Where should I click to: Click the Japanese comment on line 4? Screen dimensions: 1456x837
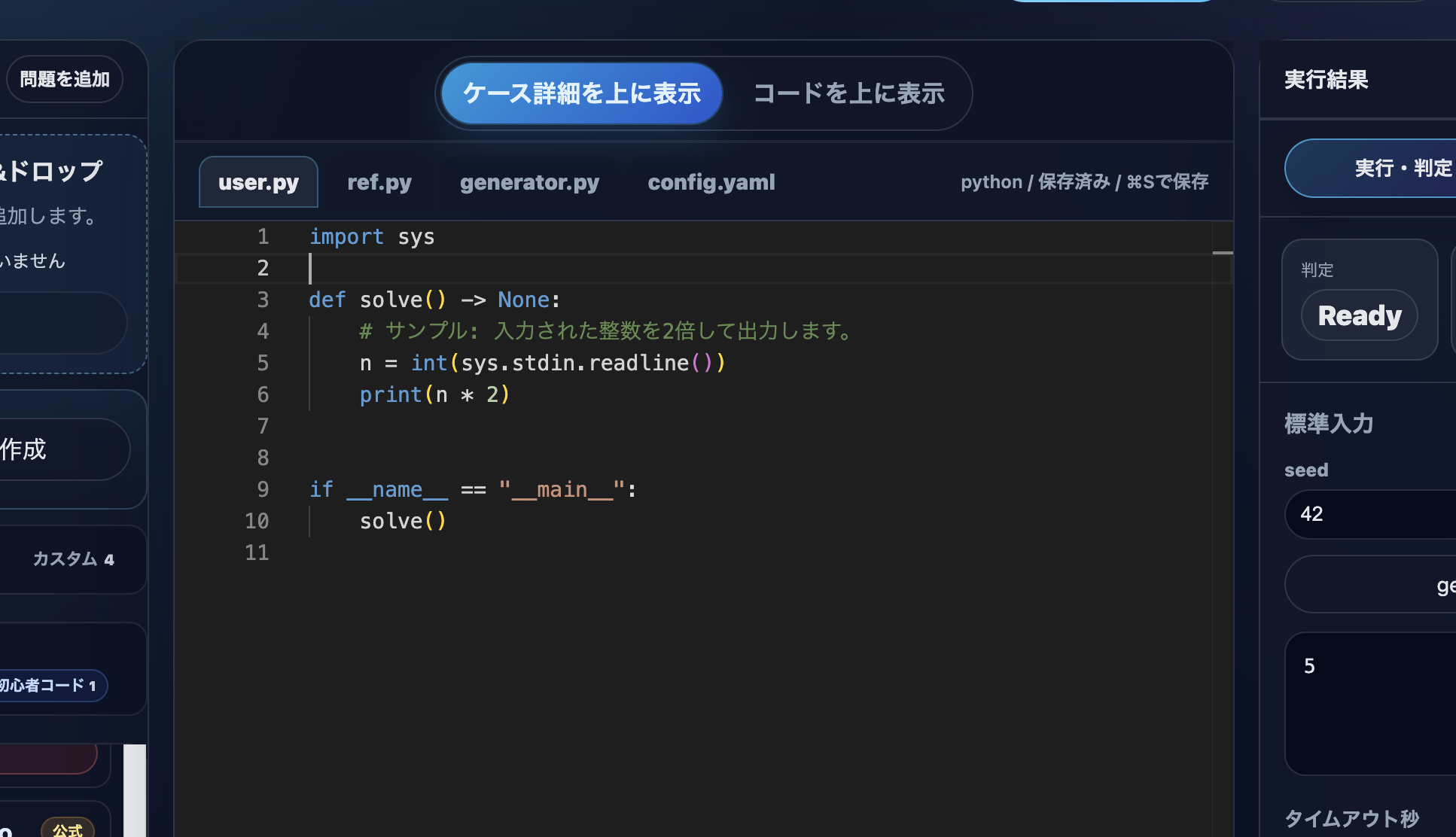click(607, 331)
